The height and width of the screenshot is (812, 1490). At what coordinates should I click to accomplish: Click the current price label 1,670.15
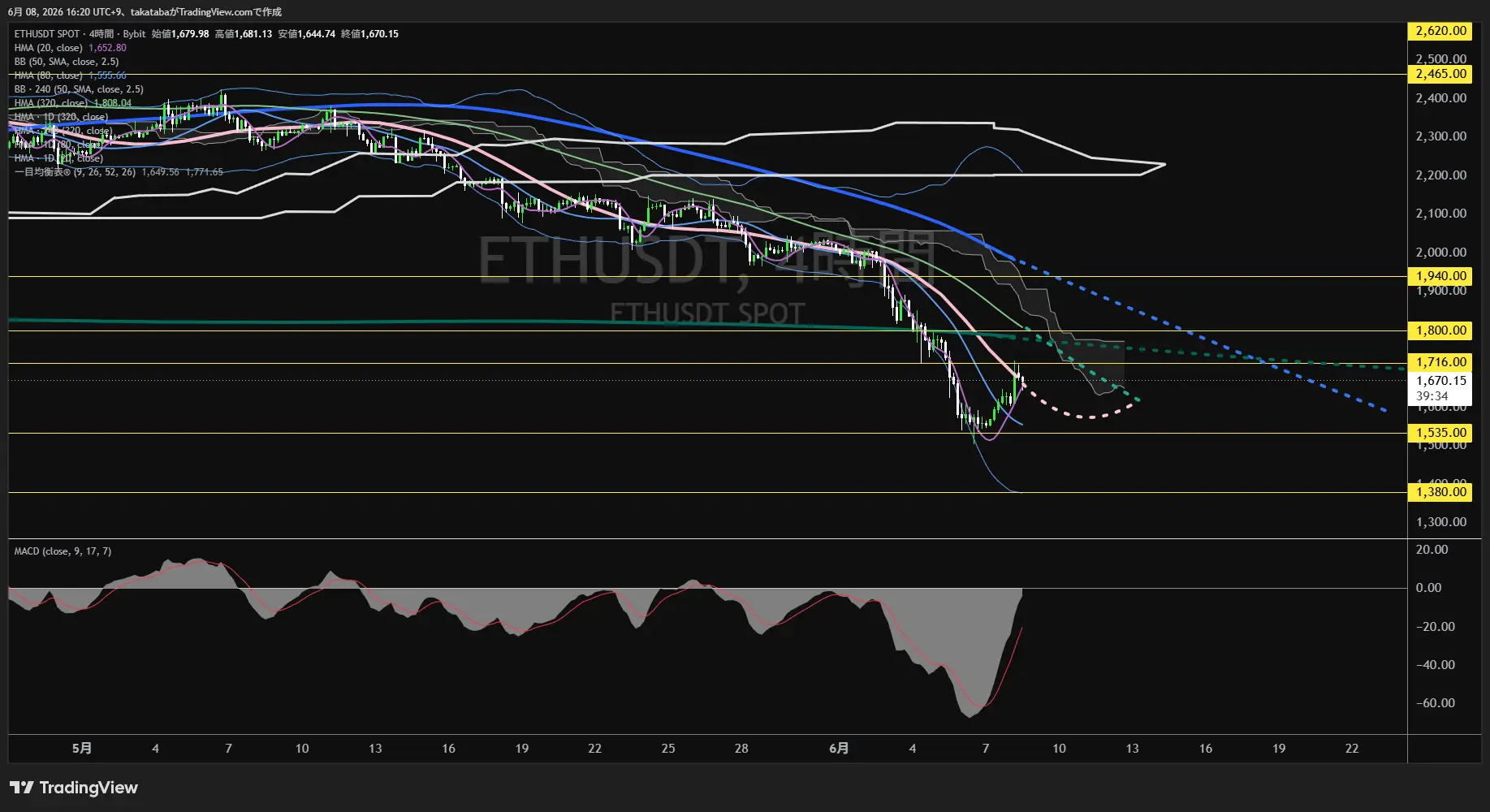click(x=1440, y=381)
